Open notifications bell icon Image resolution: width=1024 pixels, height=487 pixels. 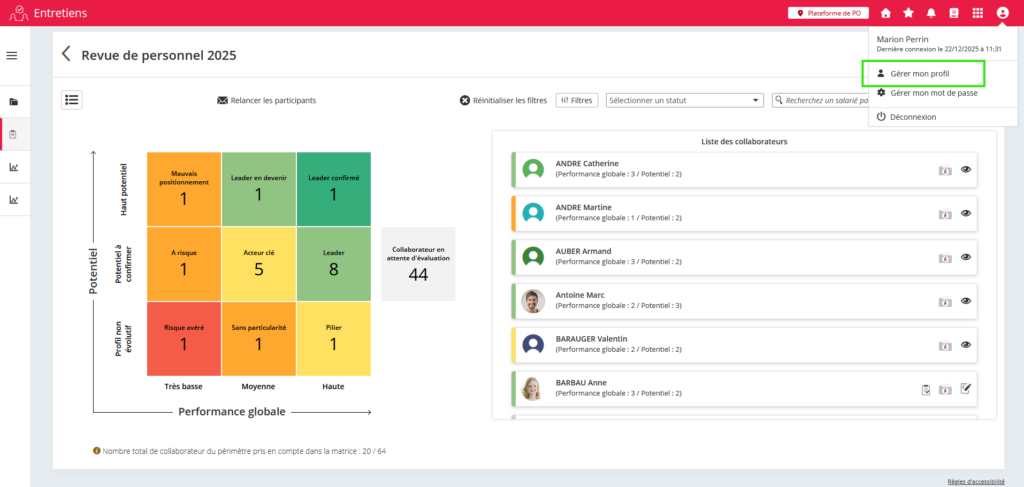pos(931,13)
